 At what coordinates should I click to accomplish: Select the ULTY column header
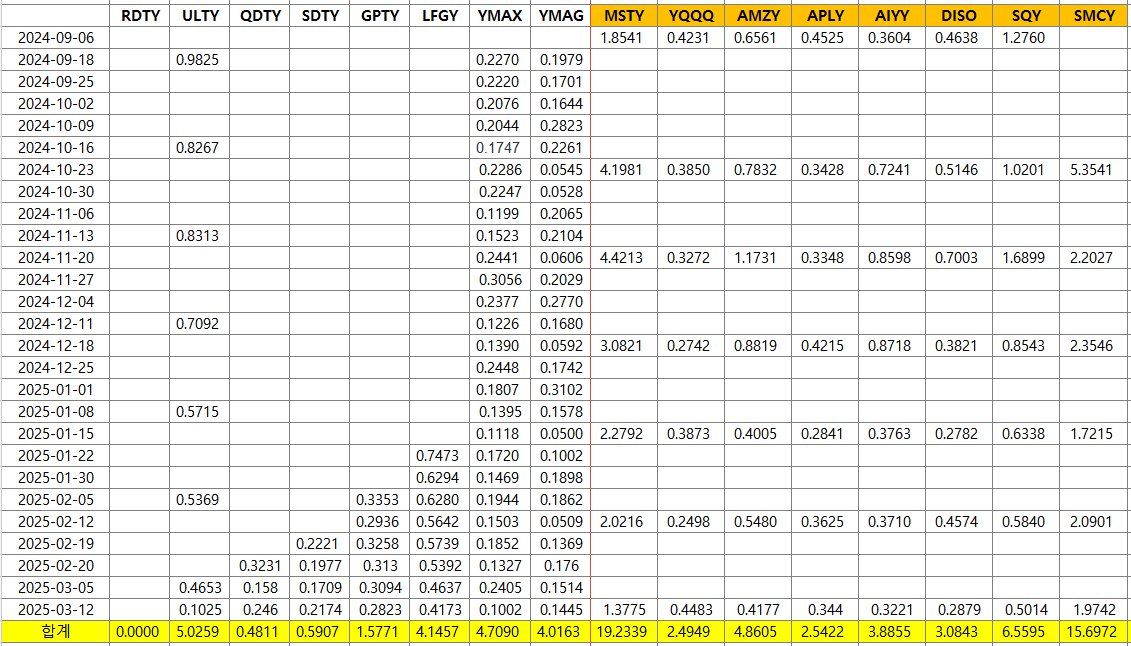pyautogui.click(x=200, y=15)
